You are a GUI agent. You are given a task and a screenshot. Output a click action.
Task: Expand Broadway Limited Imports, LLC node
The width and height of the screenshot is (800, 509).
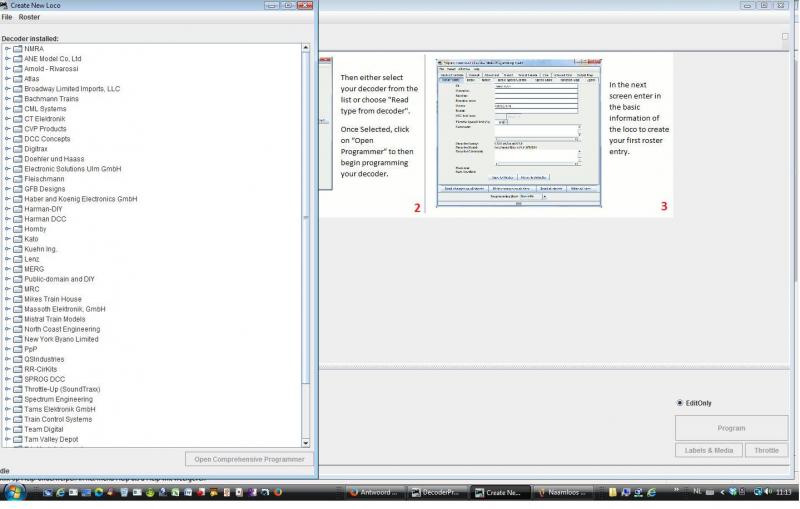click(7, 89)
